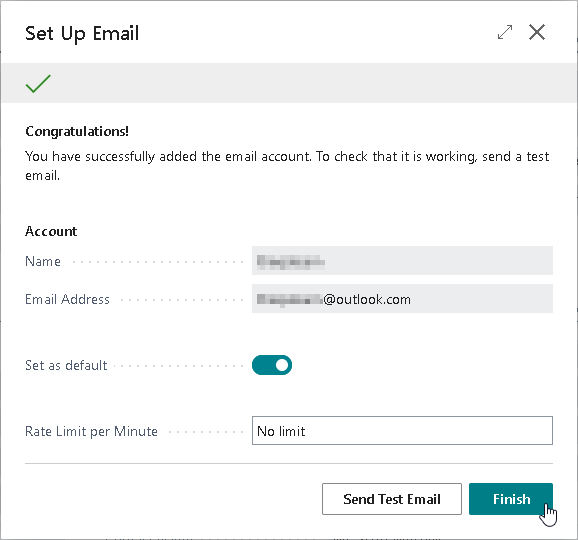Click the Congratulations! heading
Image resolution: width=578 pixels, height=540 pixels.
(77, 131)
